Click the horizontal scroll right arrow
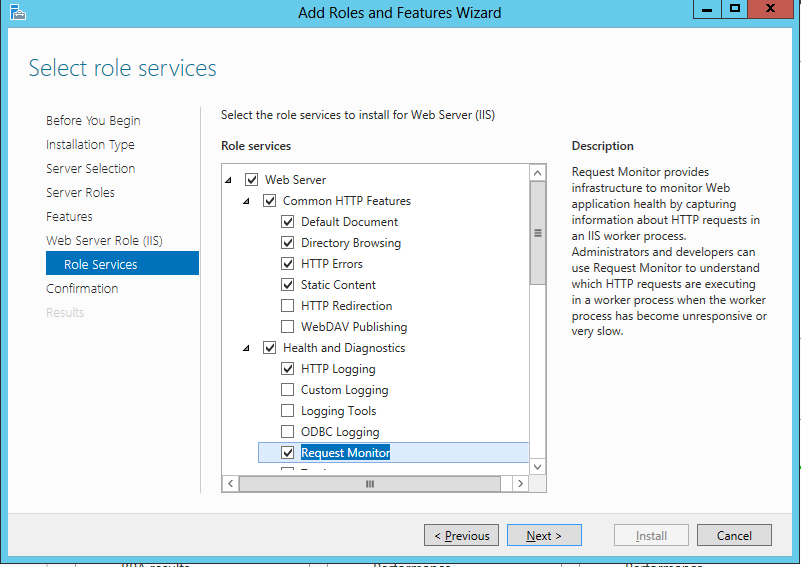Screen dimensions: 801x567 [520, 483]
